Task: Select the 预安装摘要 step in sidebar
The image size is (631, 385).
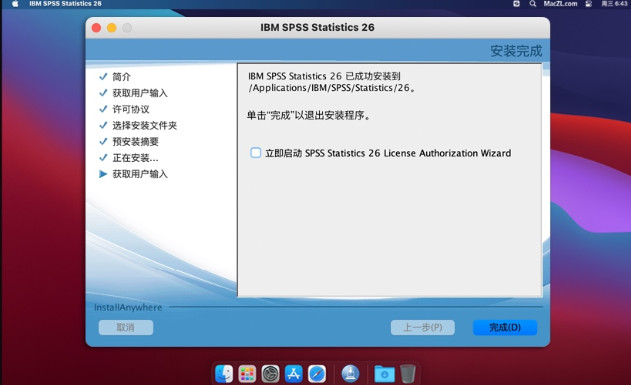Action: 135,142
